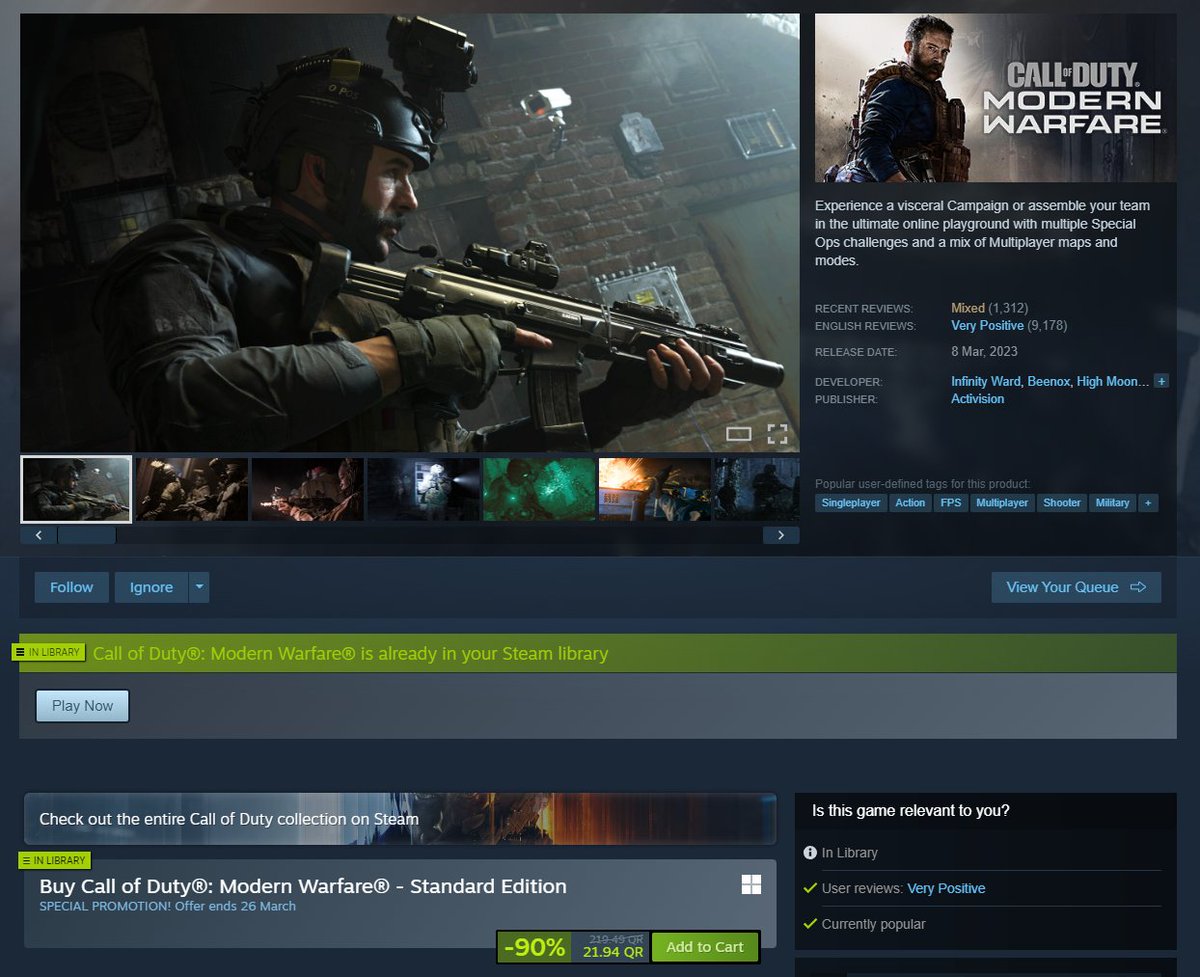Open the Call of Duty collection banner

pos(400,819)
